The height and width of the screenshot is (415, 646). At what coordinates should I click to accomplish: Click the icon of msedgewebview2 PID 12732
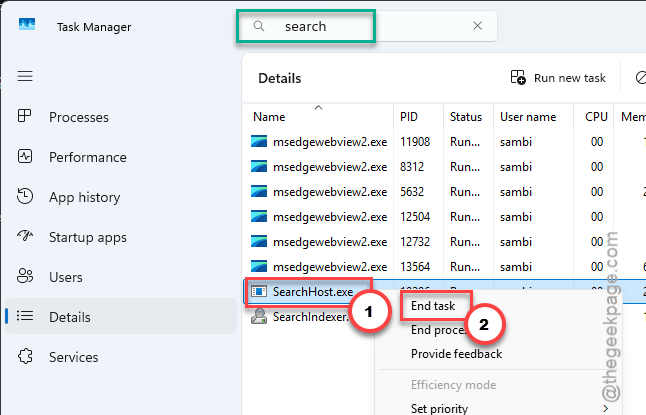(x=259, y=241)
